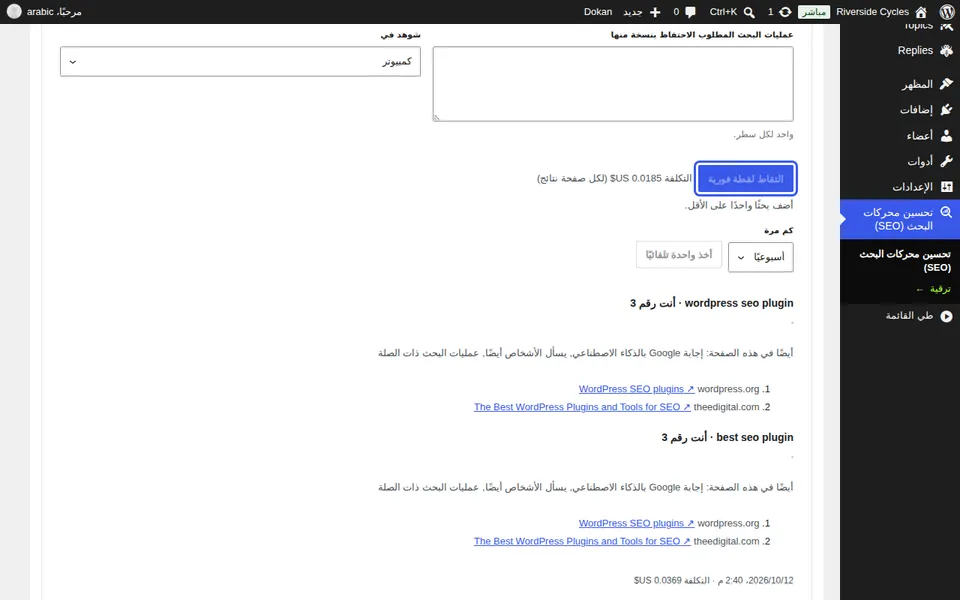Screen dimensions: 960x600
Task: Open the WordPress logo menu
Action: coord(946,12)
